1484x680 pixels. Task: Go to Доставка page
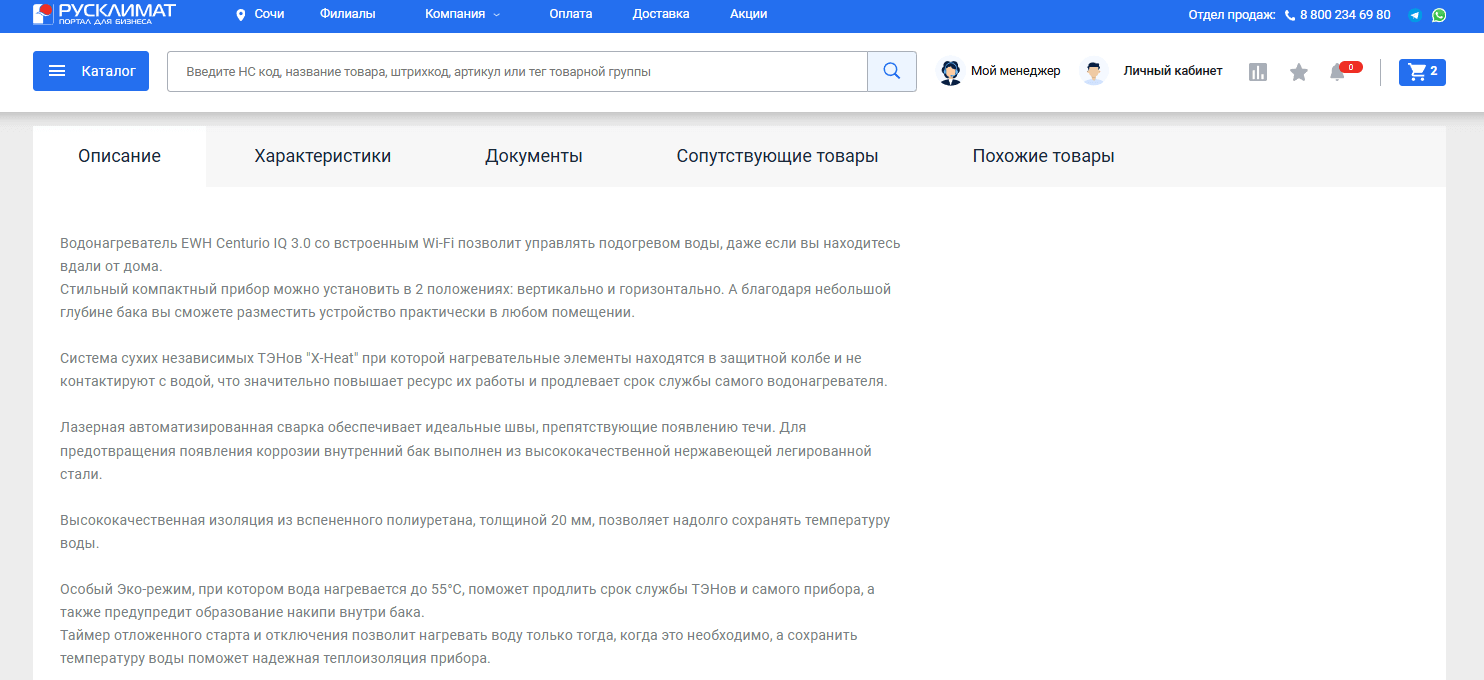[661, 15]
